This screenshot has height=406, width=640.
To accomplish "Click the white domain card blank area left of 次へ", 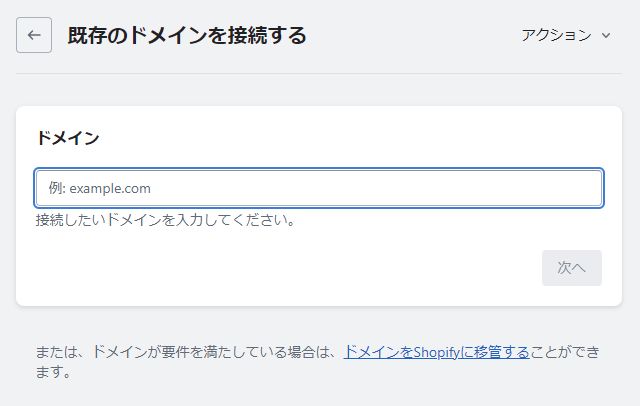I will click(286, 268).
